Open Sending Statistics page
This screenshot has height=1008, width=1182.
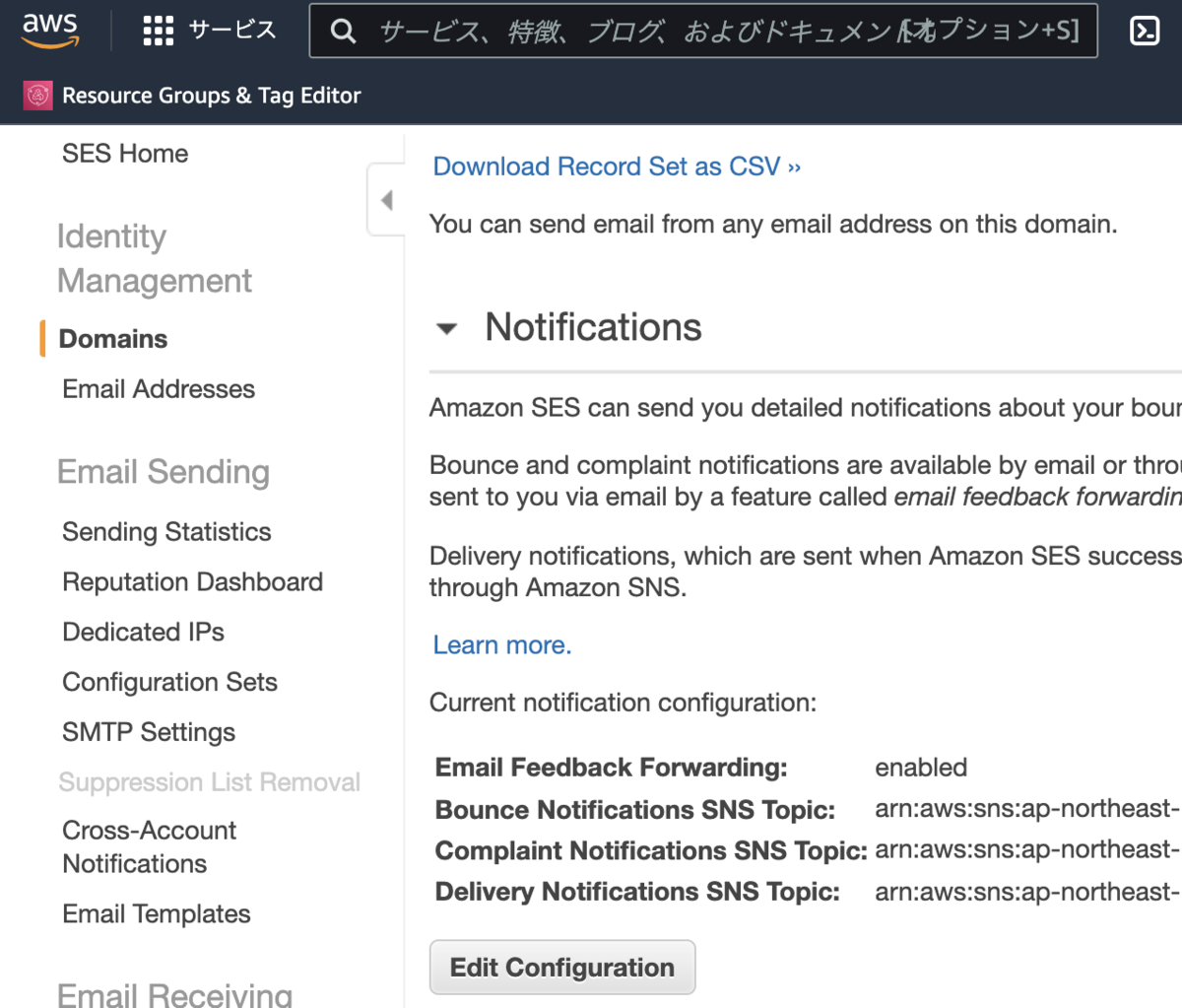point(166,532)
